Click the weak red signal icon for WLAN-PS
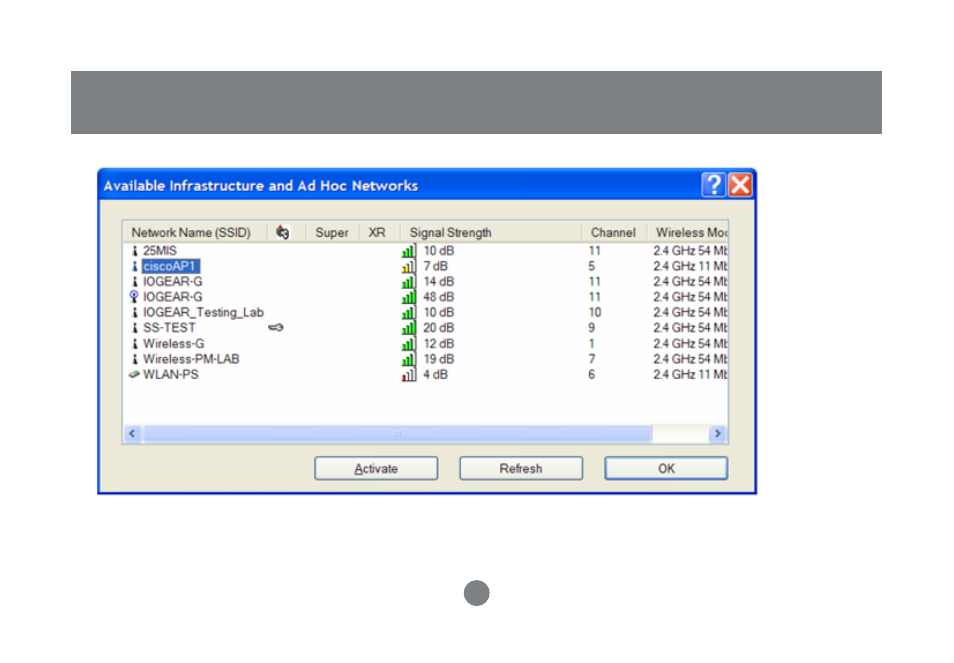Screen dimensions: 954x663 click(409, 374)
